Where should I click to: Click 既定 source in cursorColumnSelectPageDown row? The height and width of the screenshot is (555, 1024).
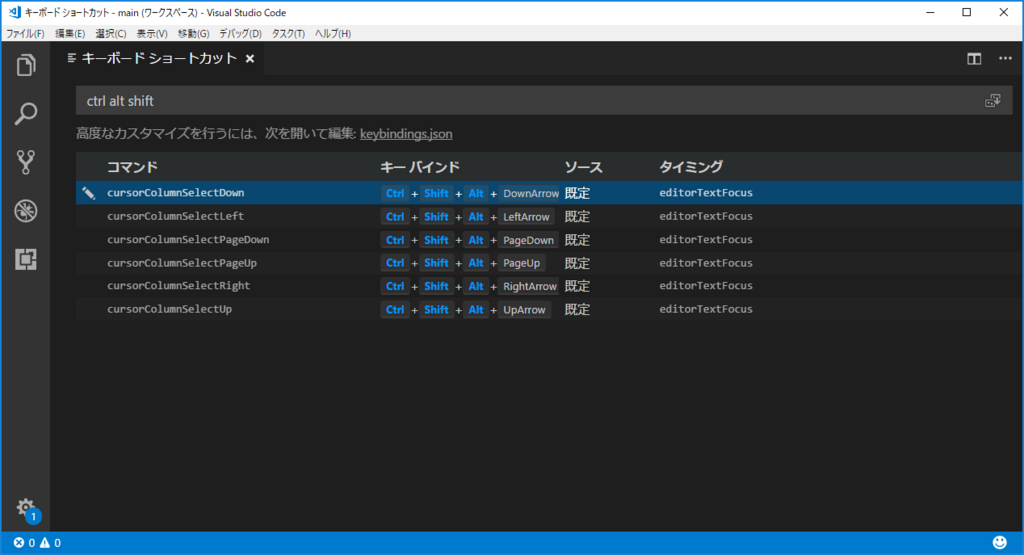point(577,240)
